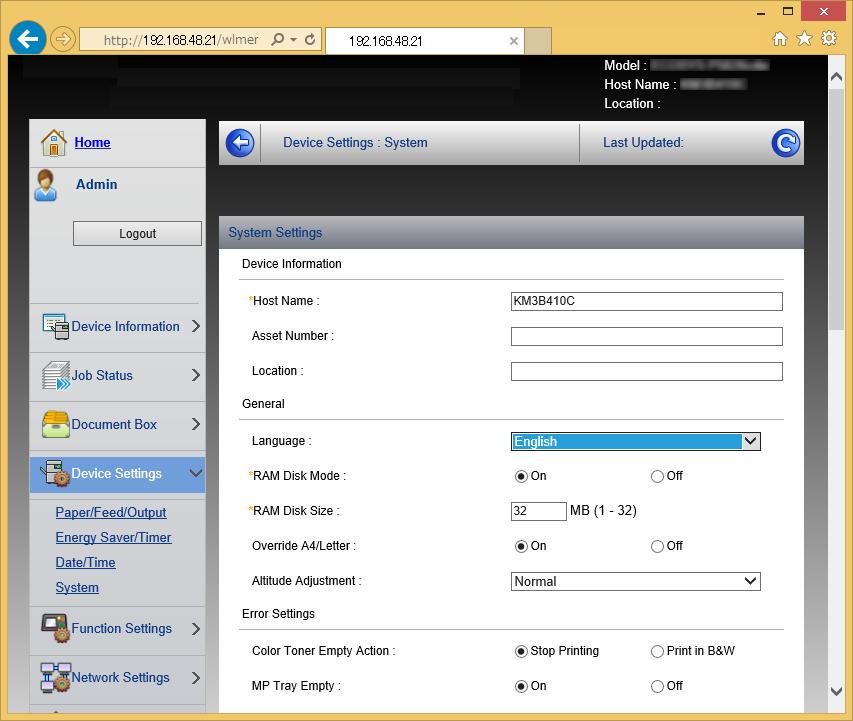Click the Home house icon

coord(54,143)
